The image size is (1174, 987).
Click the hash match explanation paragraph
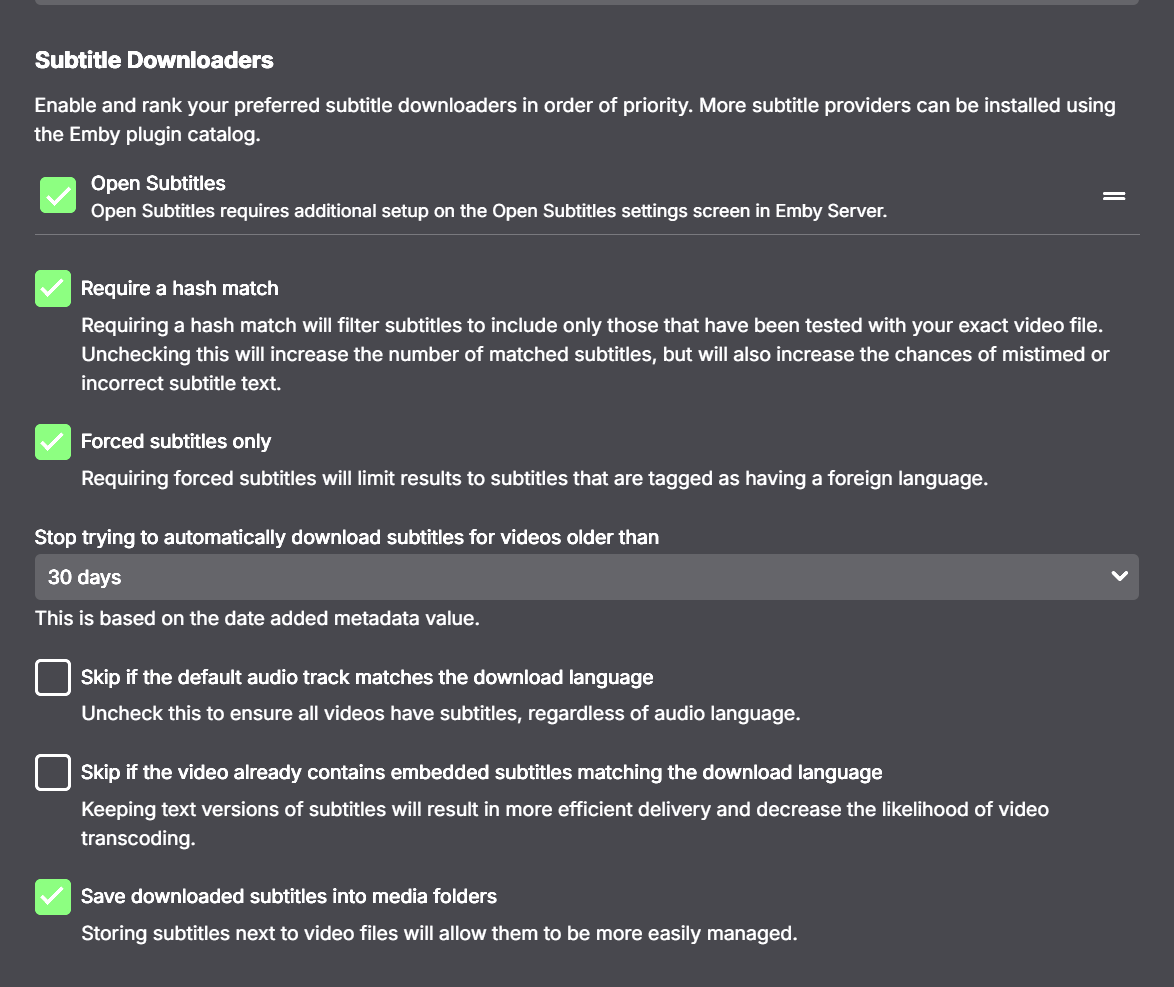coord(595,354)
